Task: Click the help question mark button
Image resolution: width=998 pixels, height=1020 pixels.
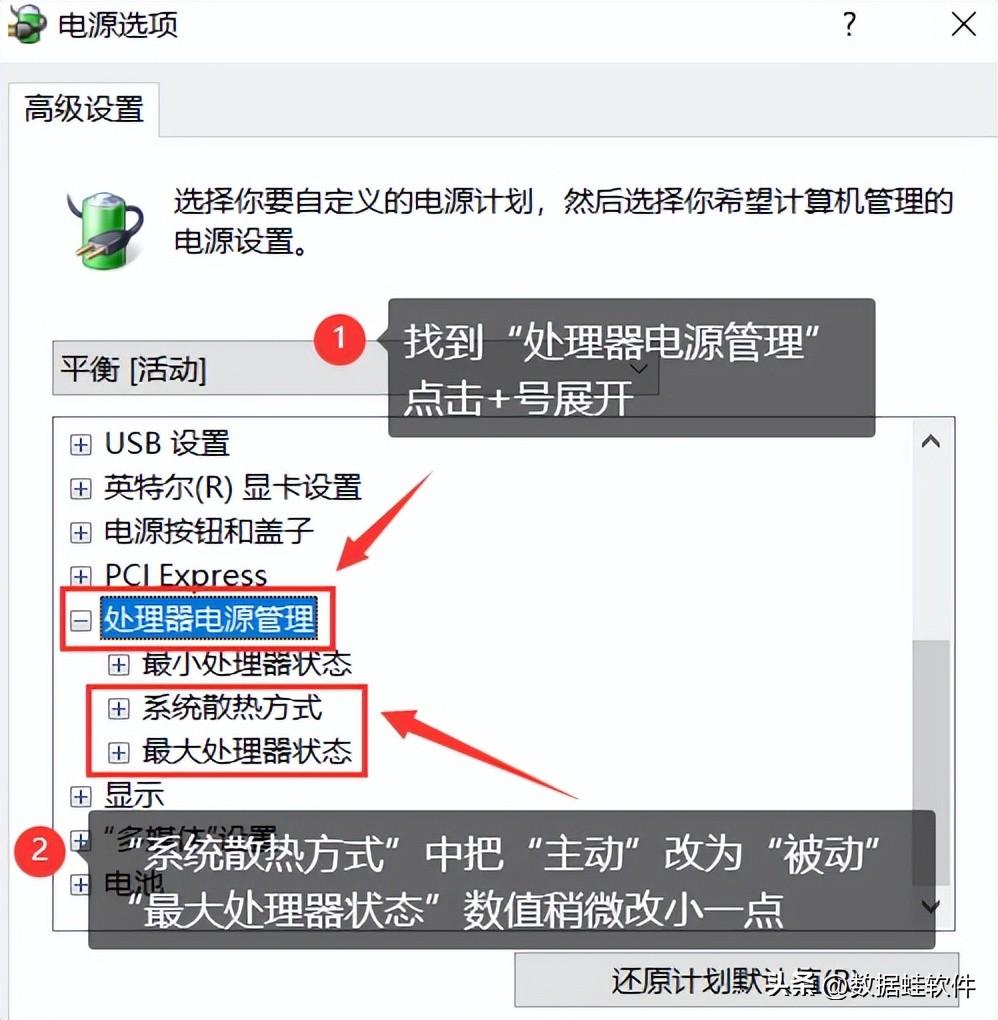Action: point(849,25)
